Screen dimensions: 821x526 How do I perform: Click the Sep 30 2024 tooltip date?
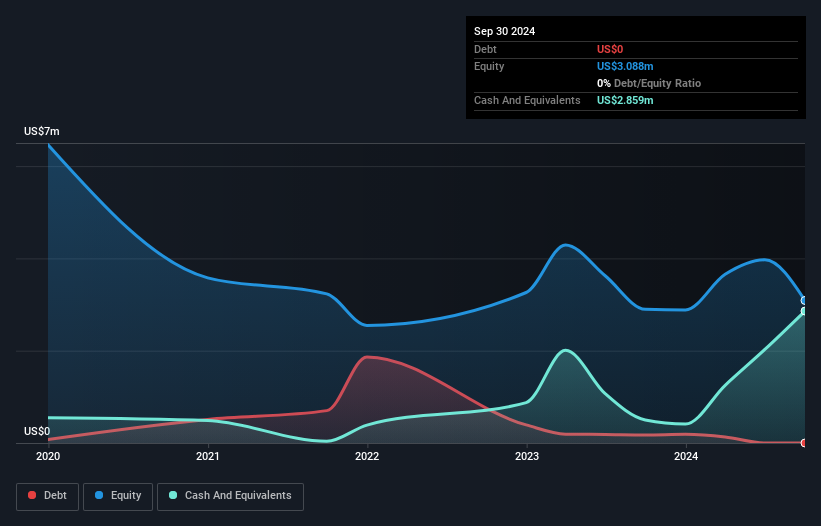[504, 31]
